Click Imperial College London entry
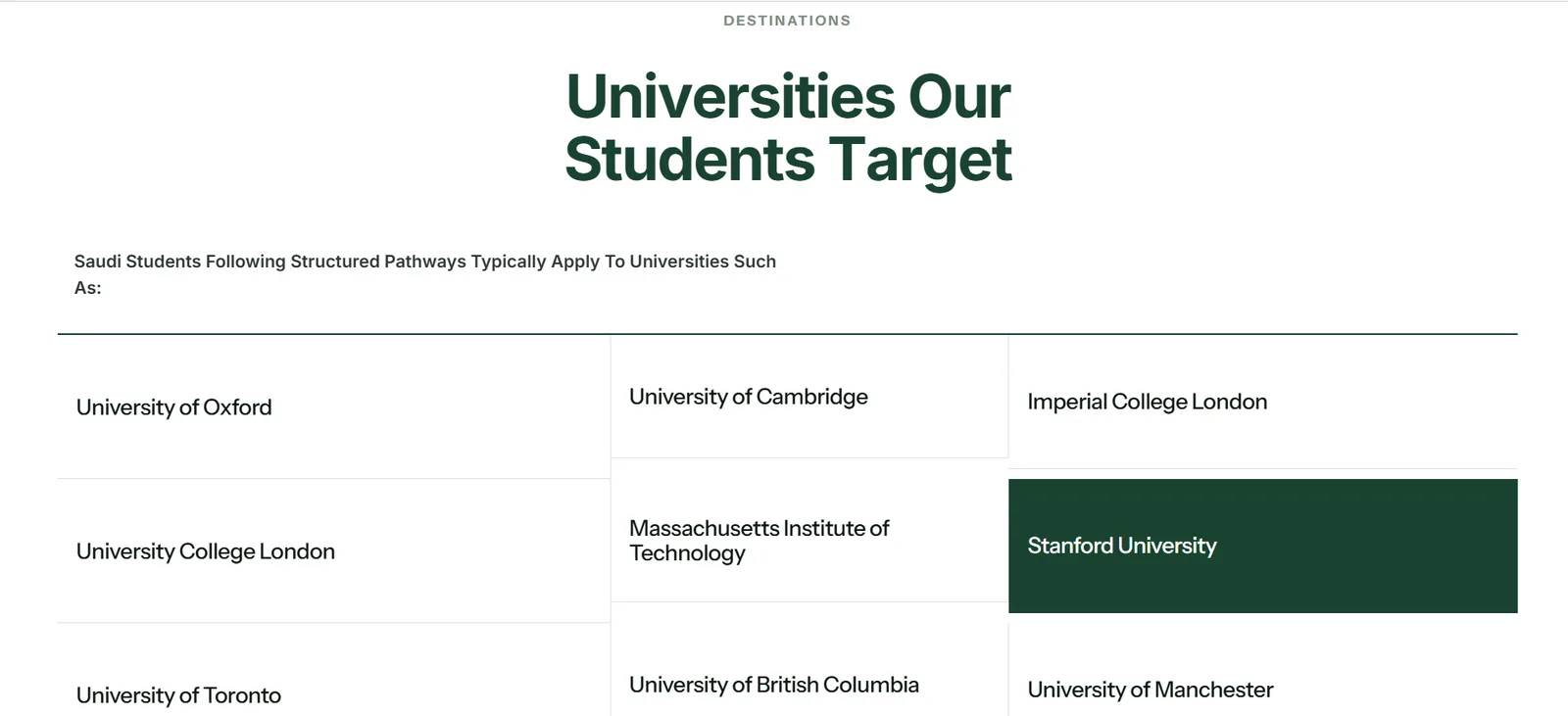Screen dimensions: 1568x716 1263,402
